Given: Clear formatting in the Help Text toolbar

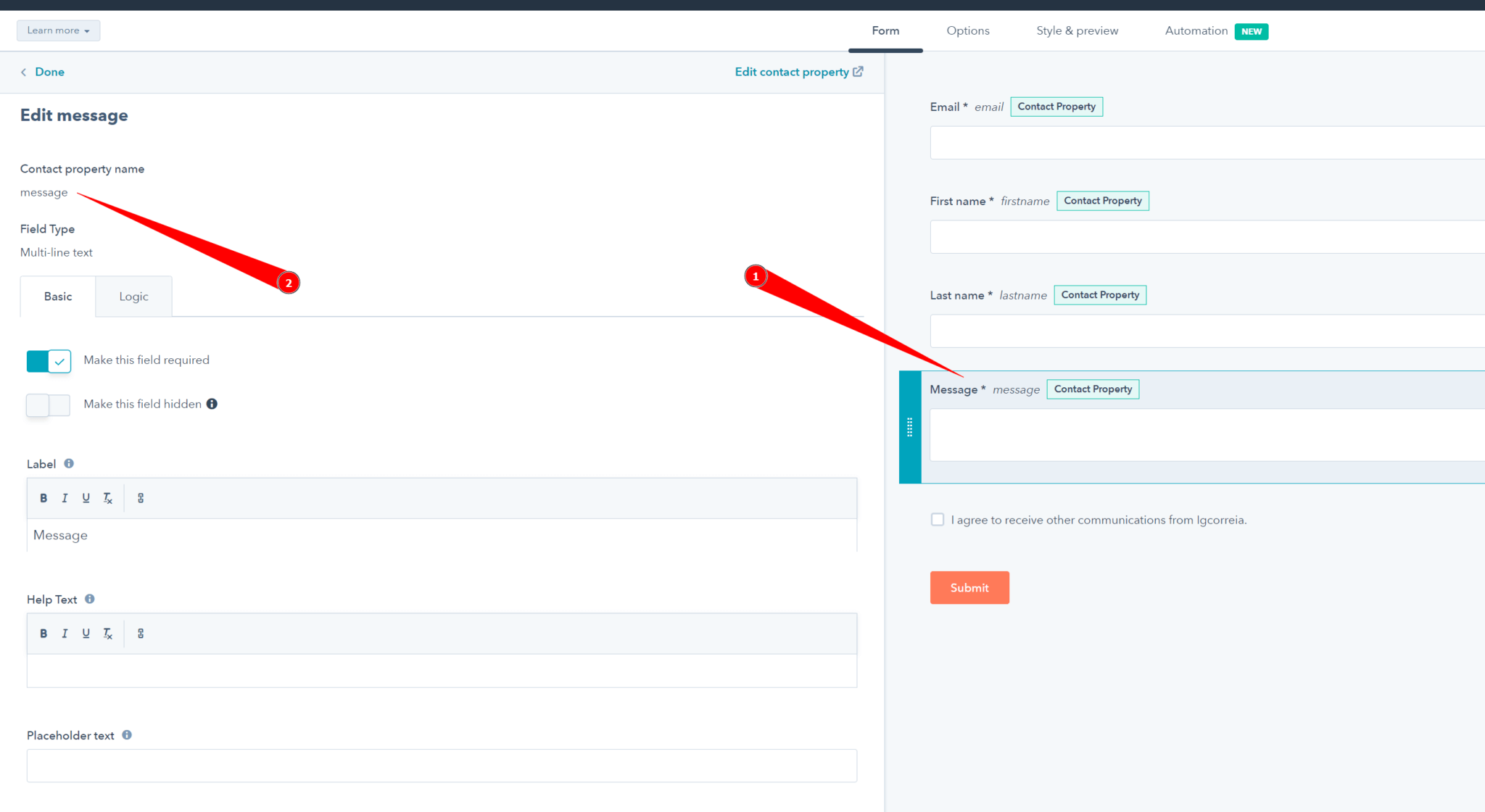Looking at the screenshot, I should click(x=107, y=634).
